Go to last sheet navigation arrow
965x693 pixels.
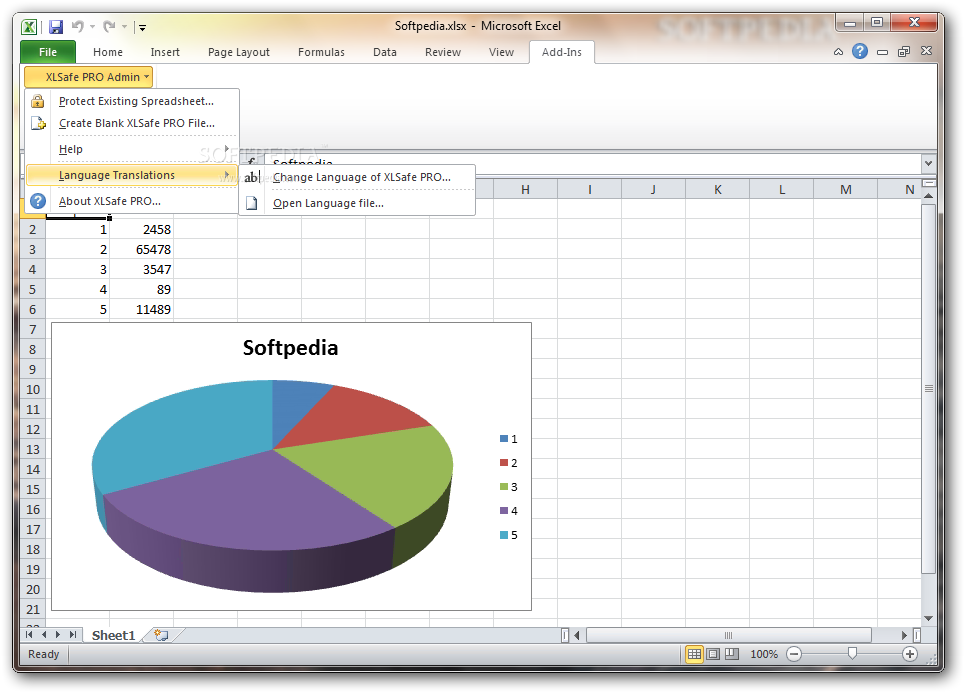(x=73, y=635)
